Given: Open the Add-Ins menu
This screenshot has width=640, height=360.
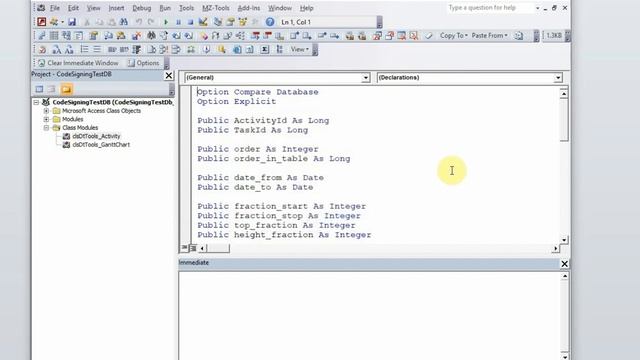Looking at the screenshot, I should pos(249,8).
